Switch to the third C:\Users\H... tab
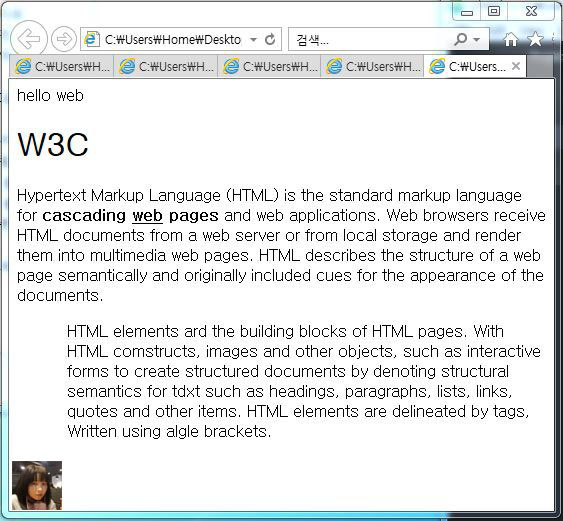The height and width of the screenshot is (521, 563). 269,66
